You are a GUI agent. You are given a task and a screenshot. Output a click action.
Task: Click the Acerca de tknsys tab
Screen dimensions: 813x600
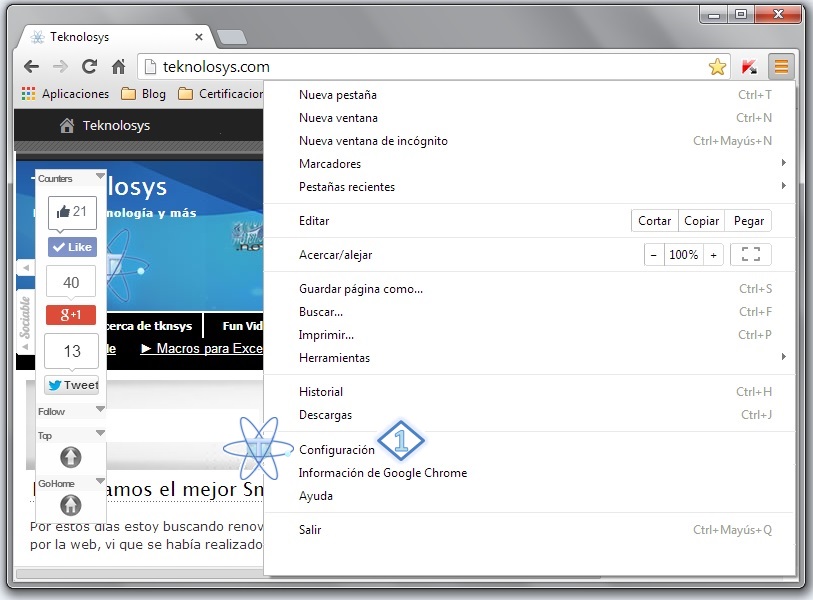click(148, 326)
